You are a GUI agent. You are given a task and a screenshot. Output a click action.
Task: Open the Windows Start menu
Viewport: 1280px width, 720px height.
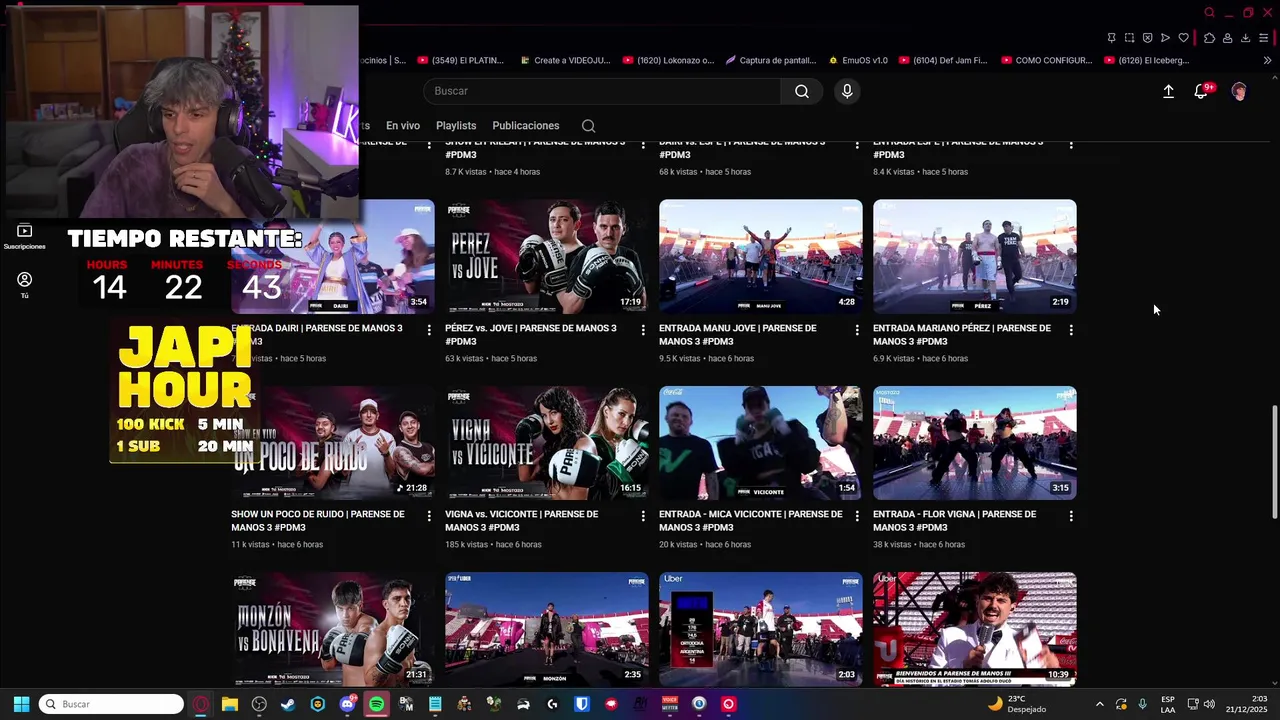[21, 704]
